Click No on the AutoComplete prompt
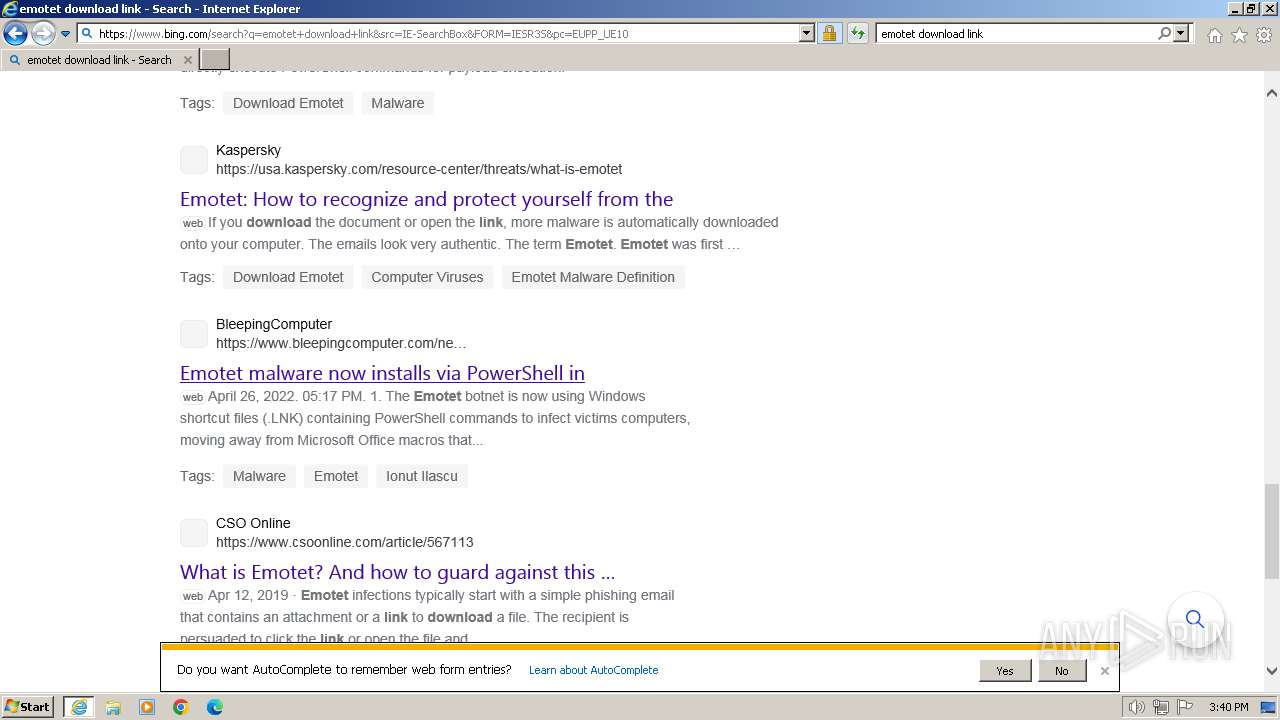 (1061, 671)
